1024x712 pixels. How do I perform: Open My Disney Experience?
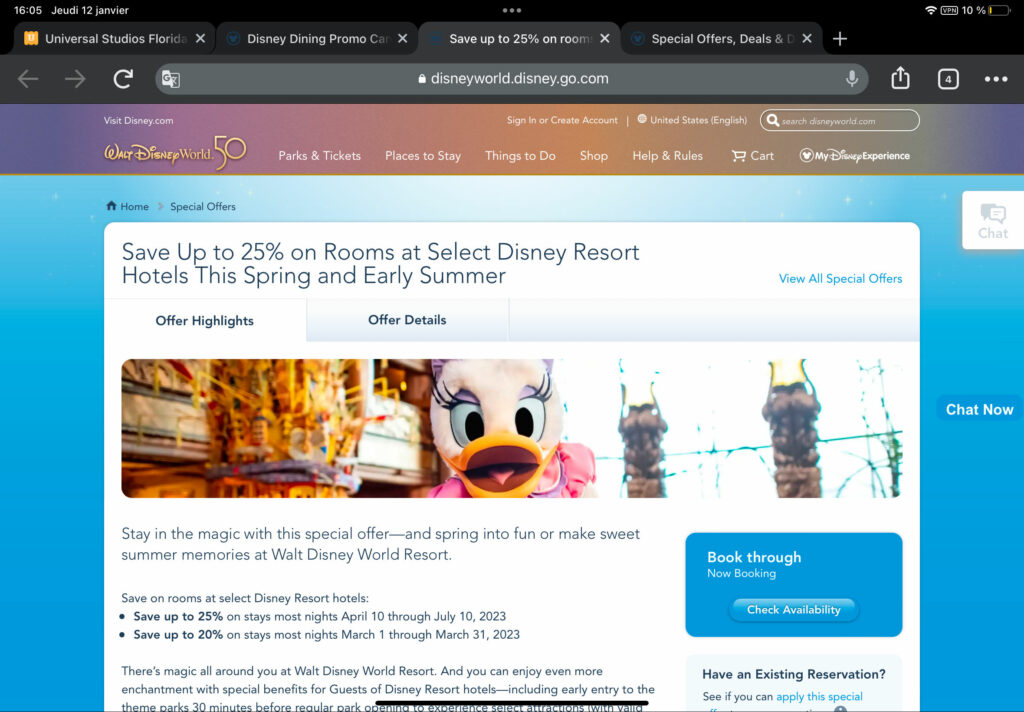coord(854,155)
